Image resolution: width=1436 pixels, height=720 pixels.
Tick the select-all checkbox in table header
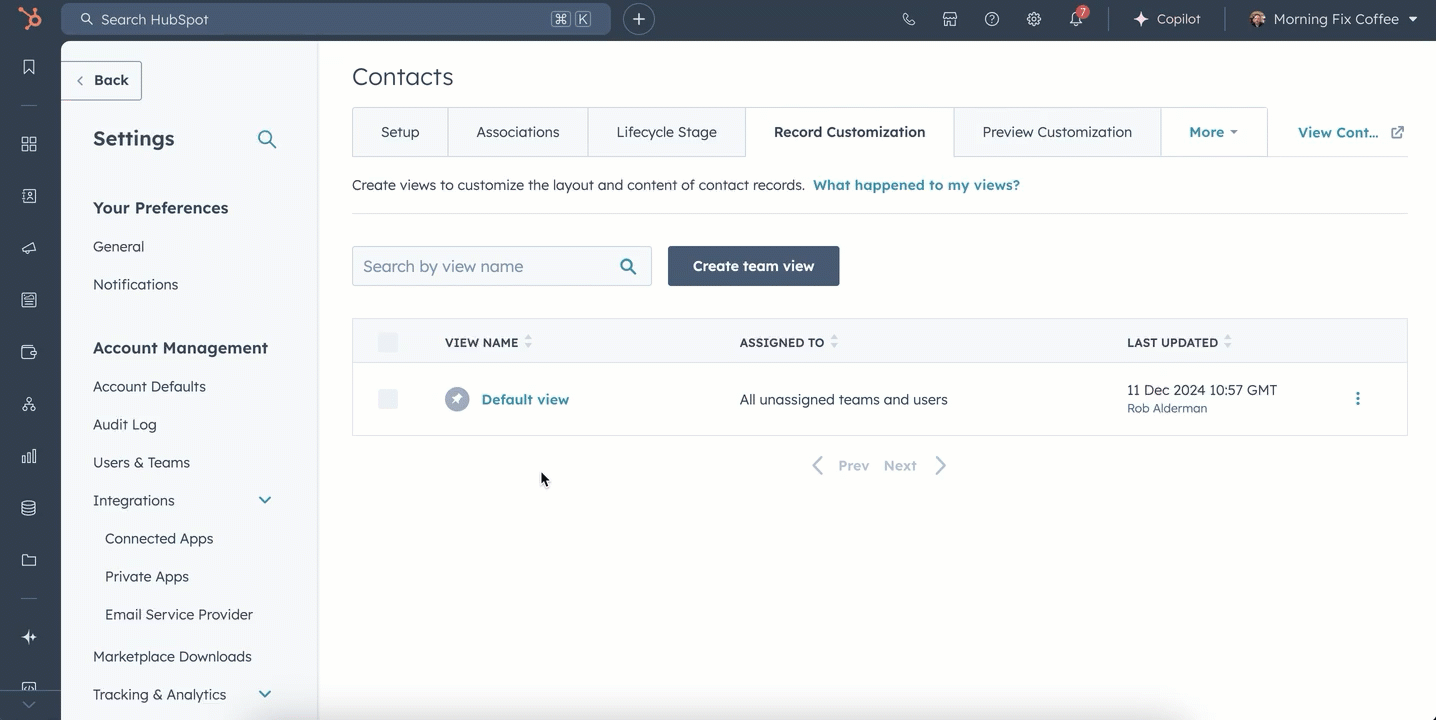pos(388,342)
